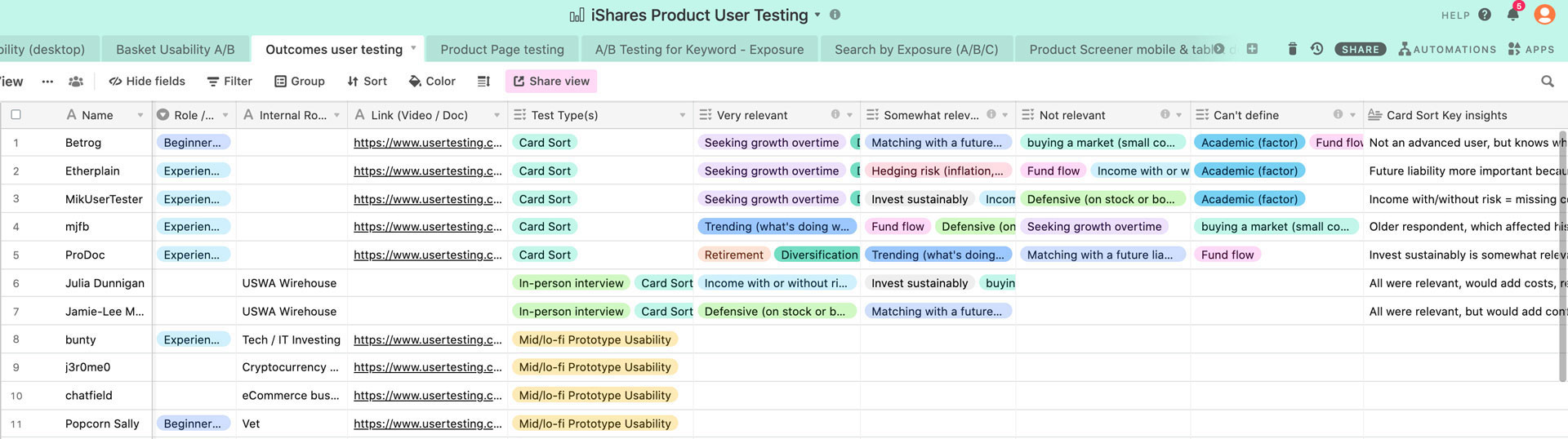Open the Name column dropdown arrow
The width and height of the screenshot is (1568, 439).
click(x=140, y=115)
